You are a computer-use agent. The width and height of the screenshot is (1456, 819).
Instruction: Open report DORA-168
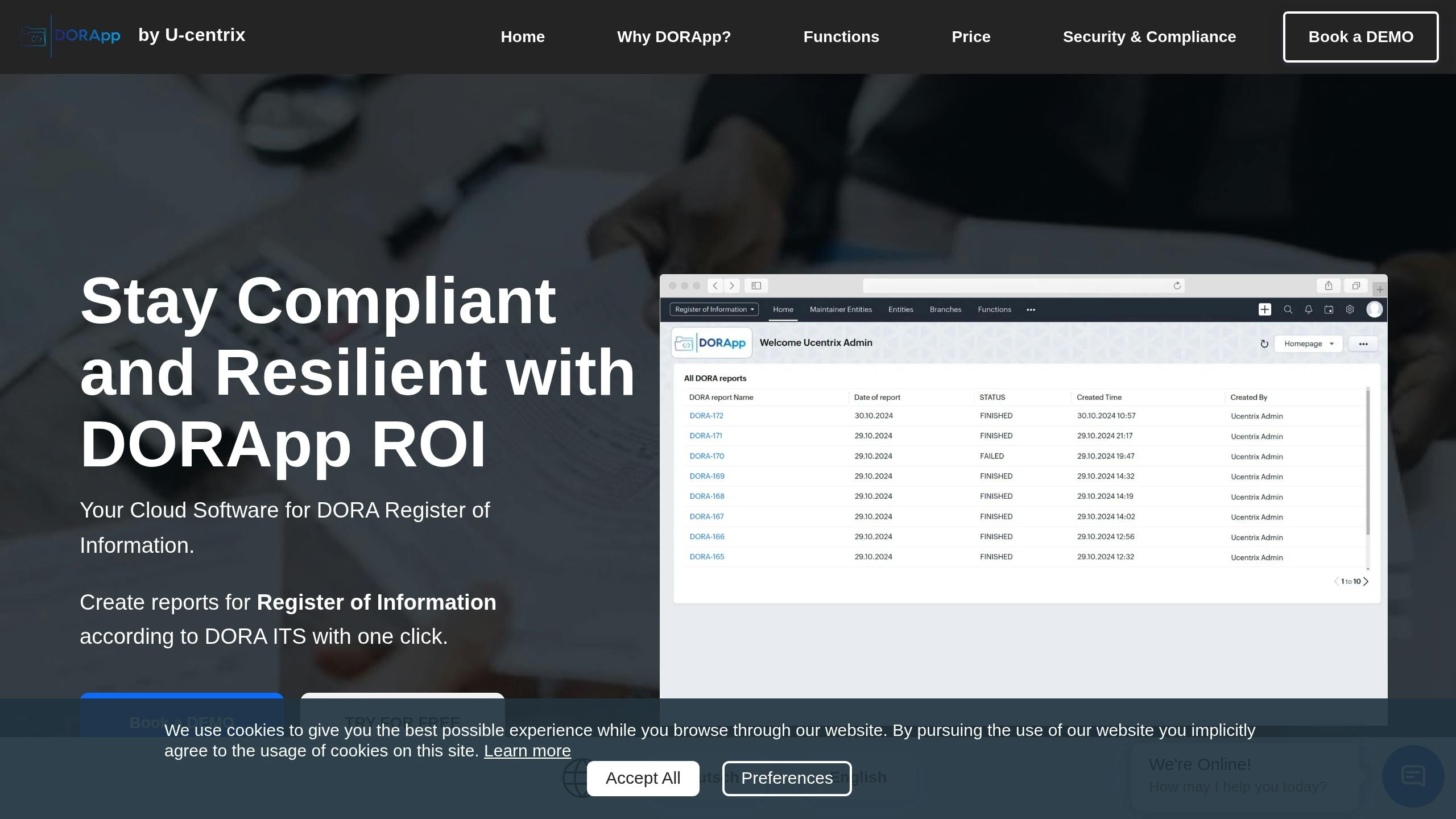click(707, 496)
